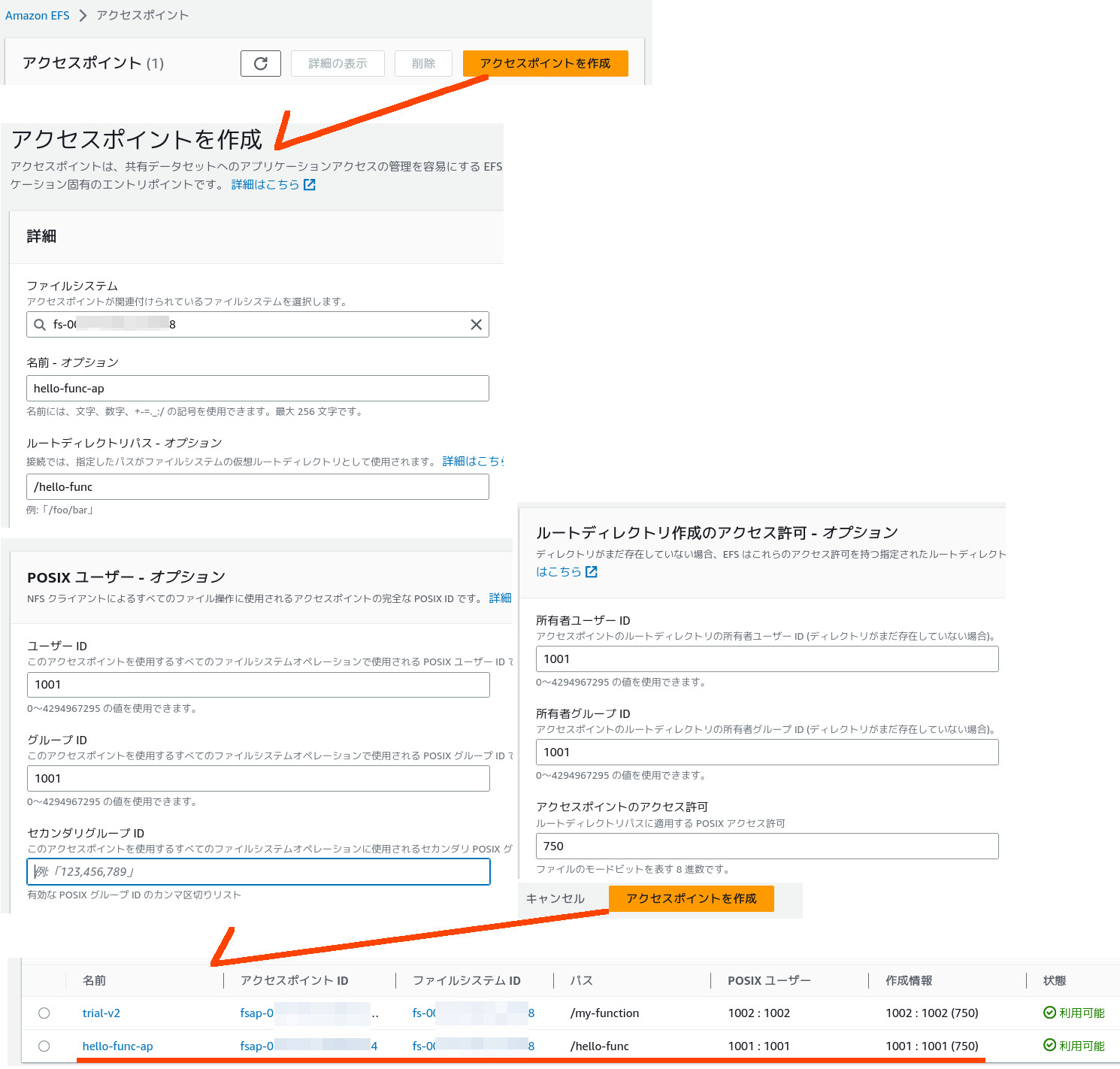
Task: Open external link icon next to 詳細はこちら
Action: click(x=309, y=185)
